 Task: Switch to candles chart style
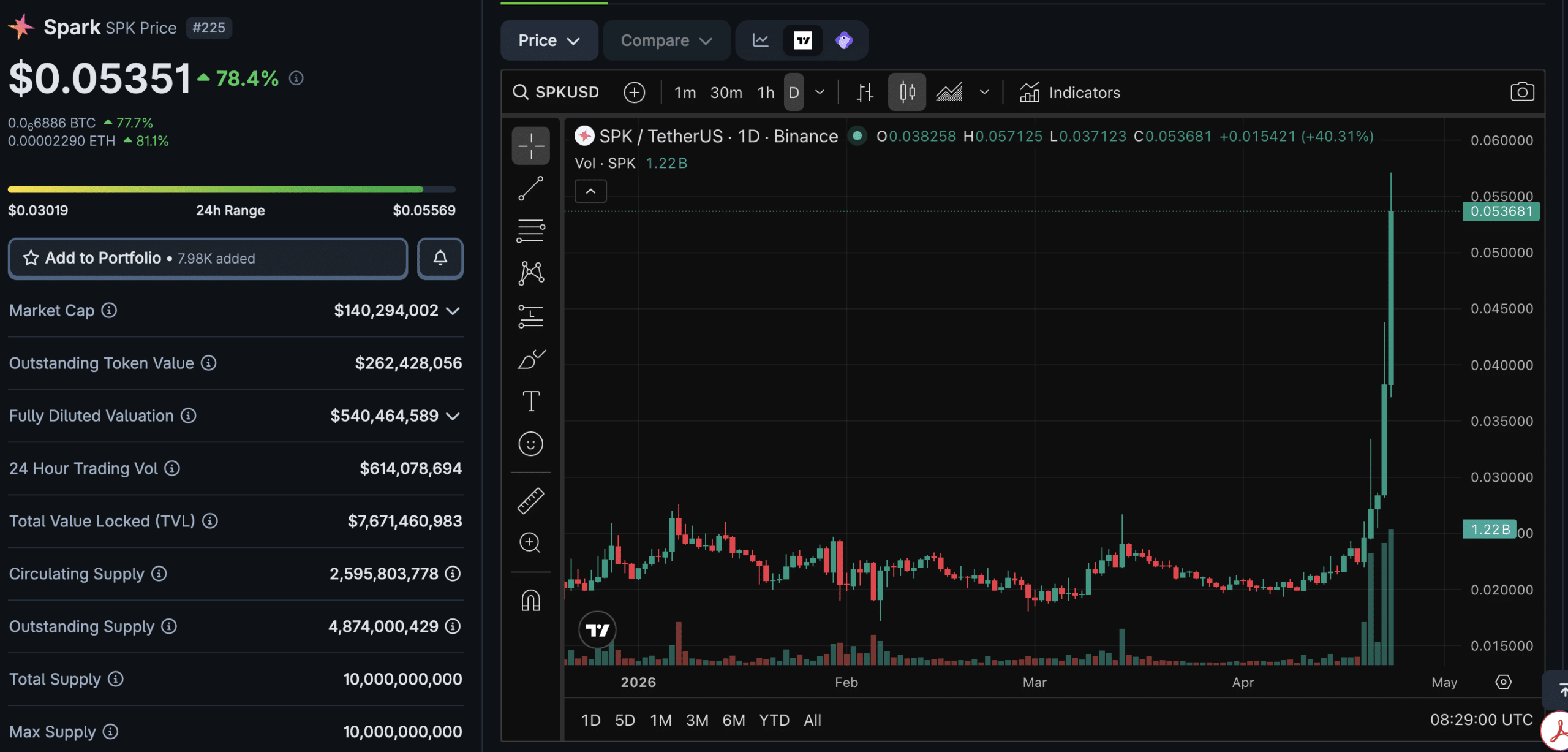[907, 93]
